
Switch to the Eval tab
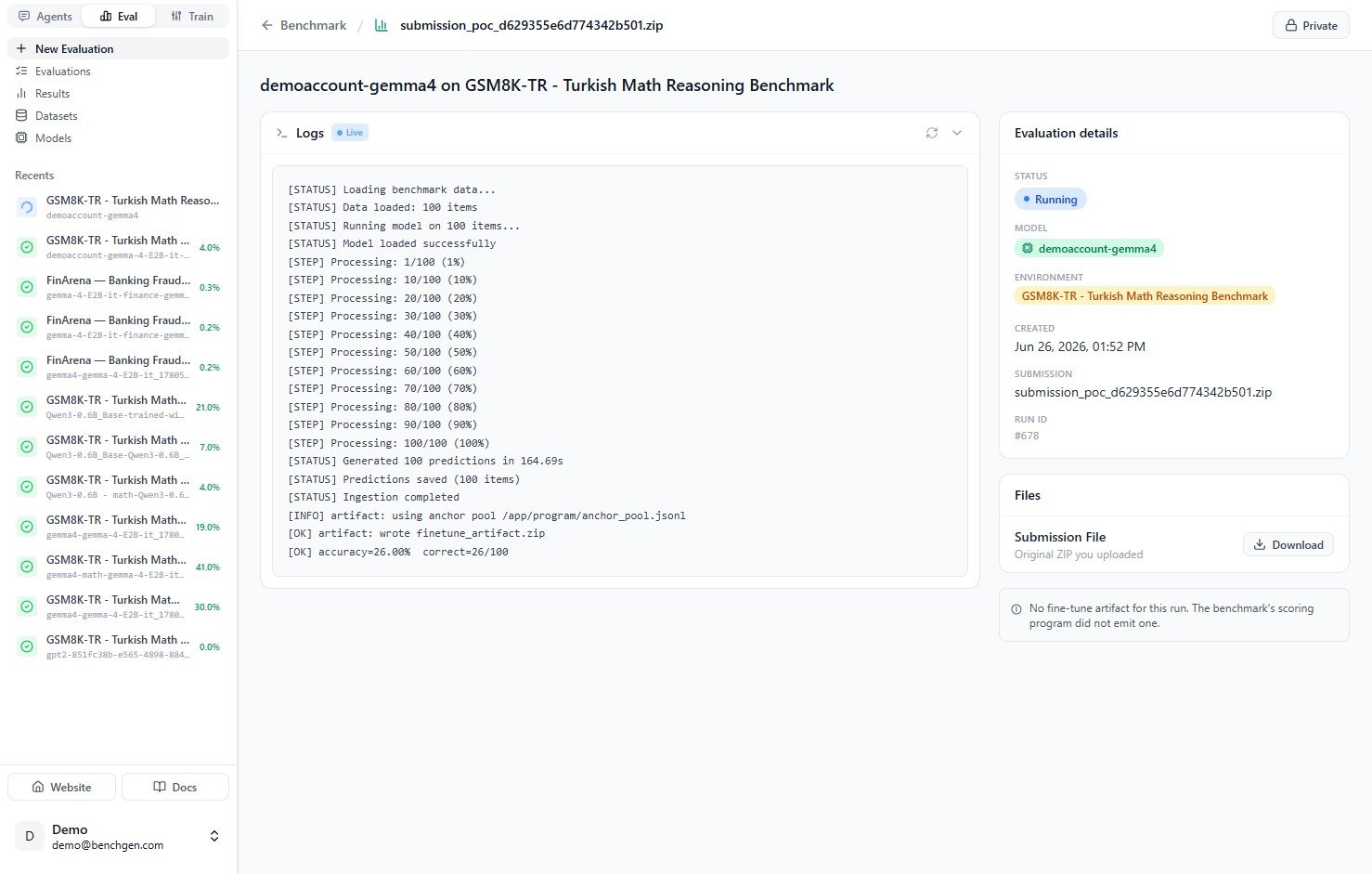coord(118,17)
